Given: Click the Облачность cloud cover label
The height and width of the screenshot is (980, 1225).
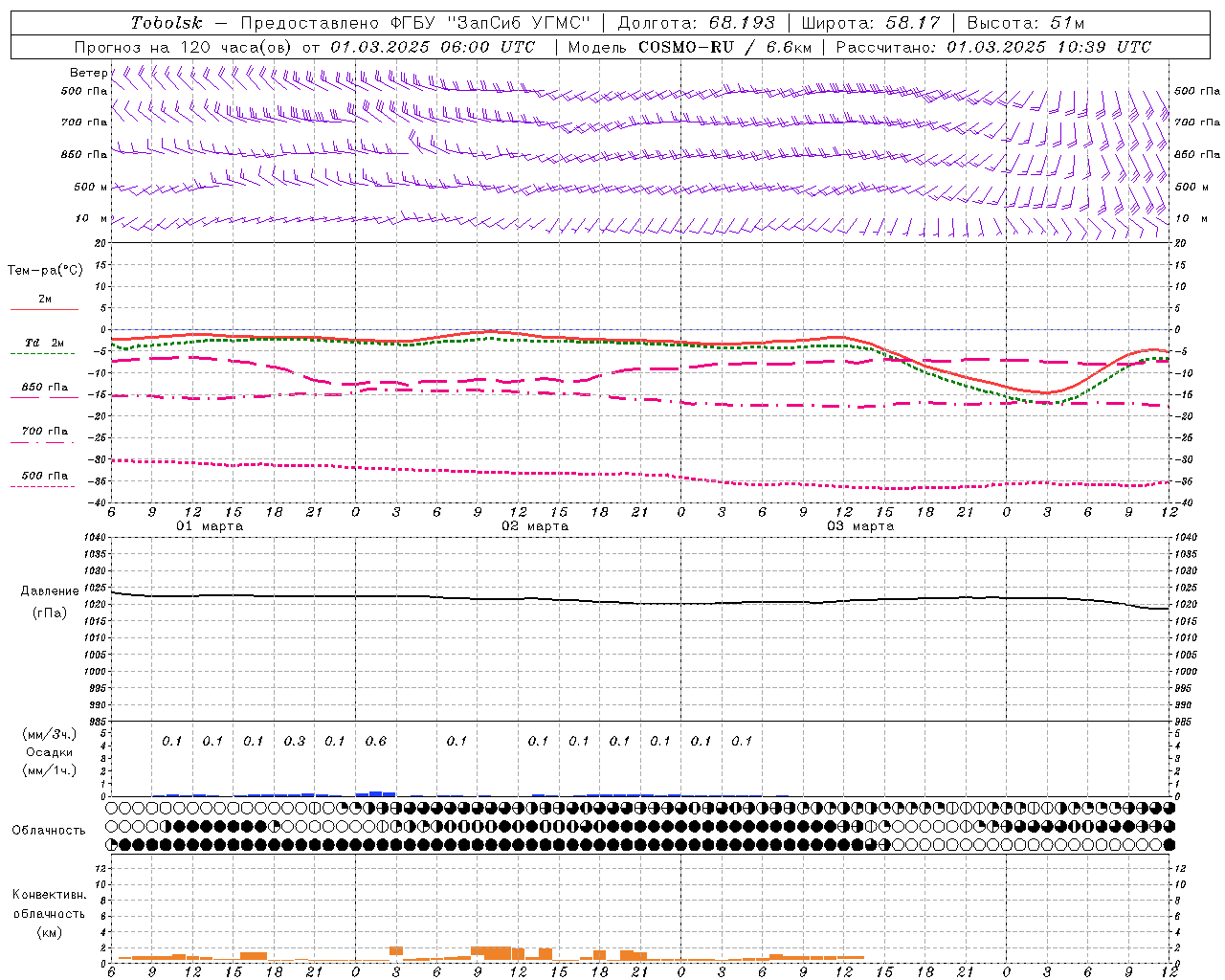Looking at the screenshot, I should (49, 830).
